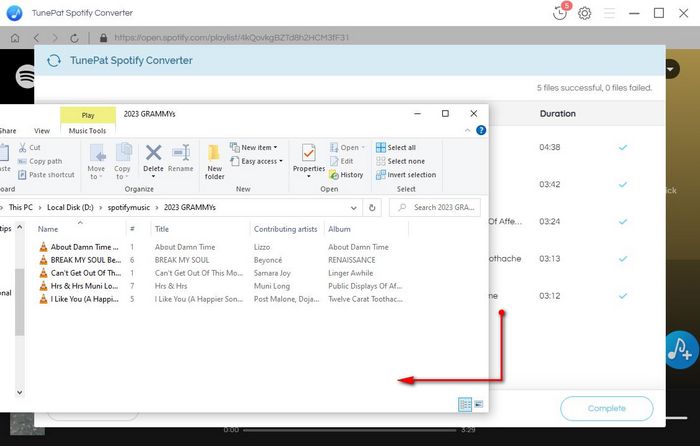Navigate forward in TunePat browser bar
The height and width of the screenshot is (446, 700).
[55, 38]
